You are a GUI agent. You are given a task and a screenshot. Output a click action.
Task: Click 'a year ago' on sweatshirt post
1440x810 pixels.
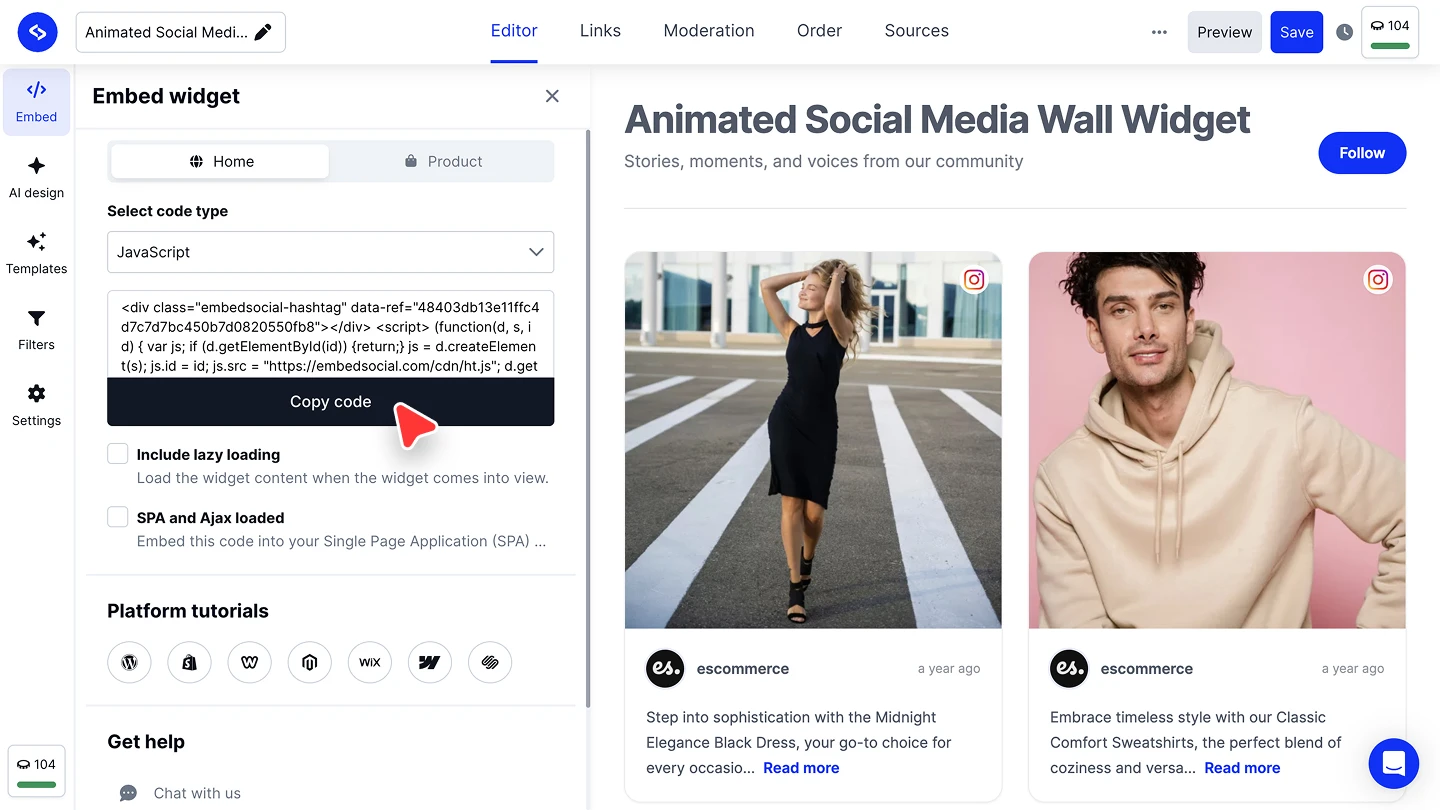click(1353, 668)
